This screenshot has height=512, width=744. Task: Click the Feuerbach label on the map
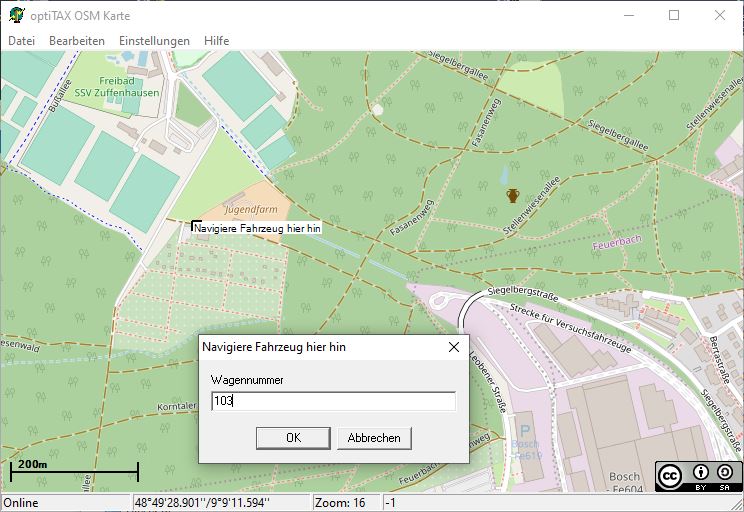pyautogui.click(x=617, y=242)
